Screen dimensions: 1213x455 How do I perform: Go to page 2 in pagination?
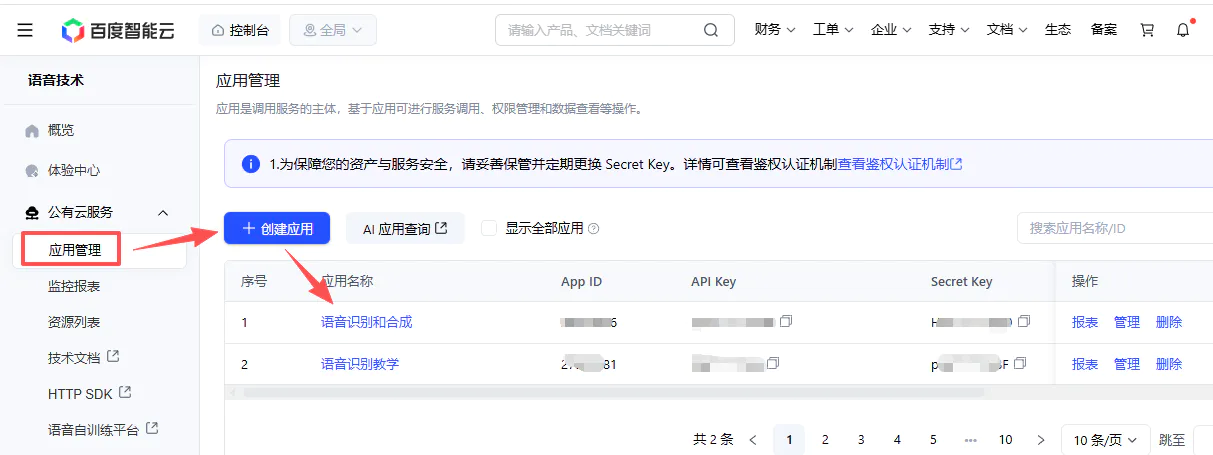click(x=825, y=440)
